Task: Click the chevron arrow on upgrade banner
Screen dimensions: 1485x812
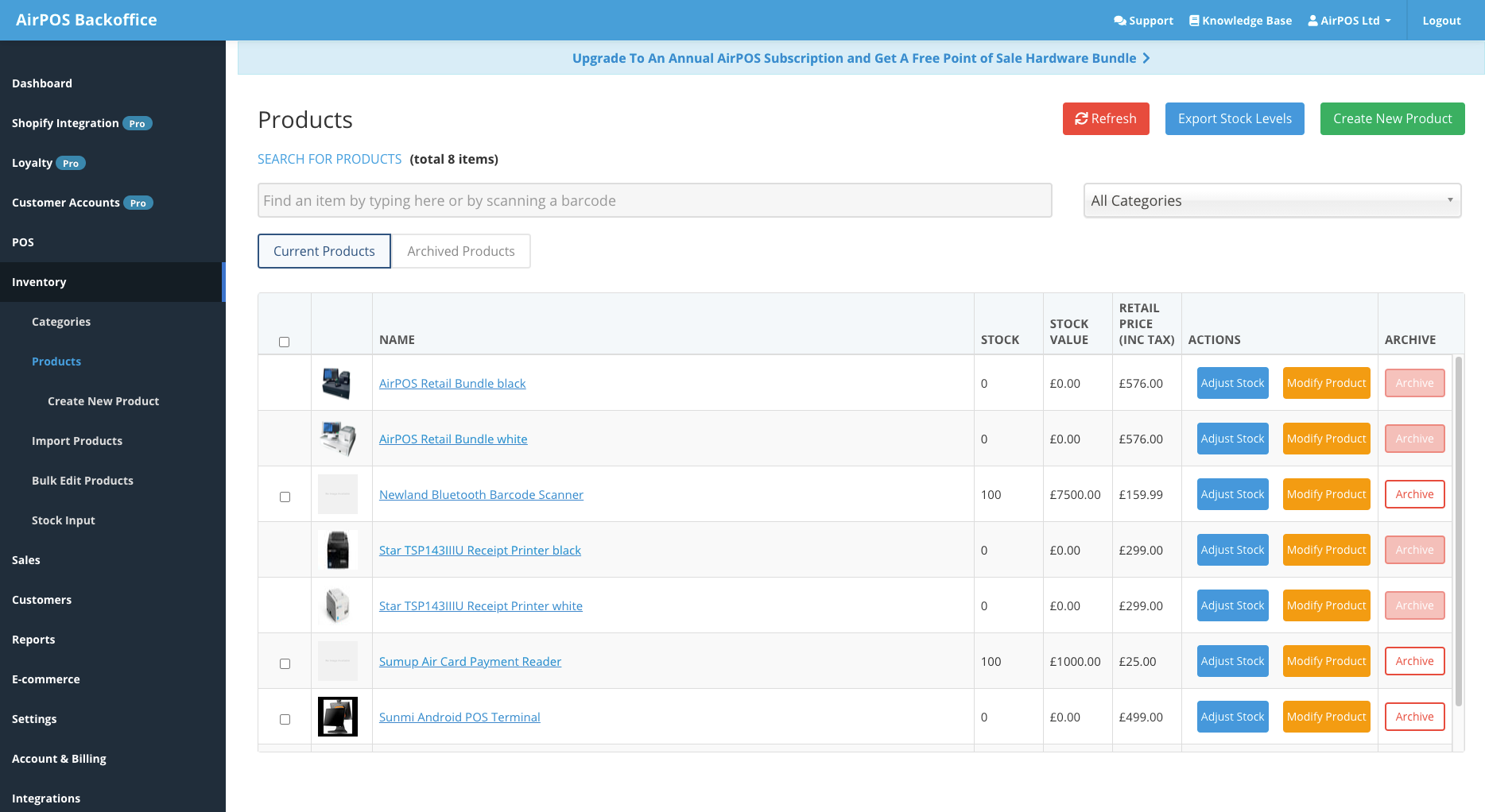Action: [x=1146, y=58]
